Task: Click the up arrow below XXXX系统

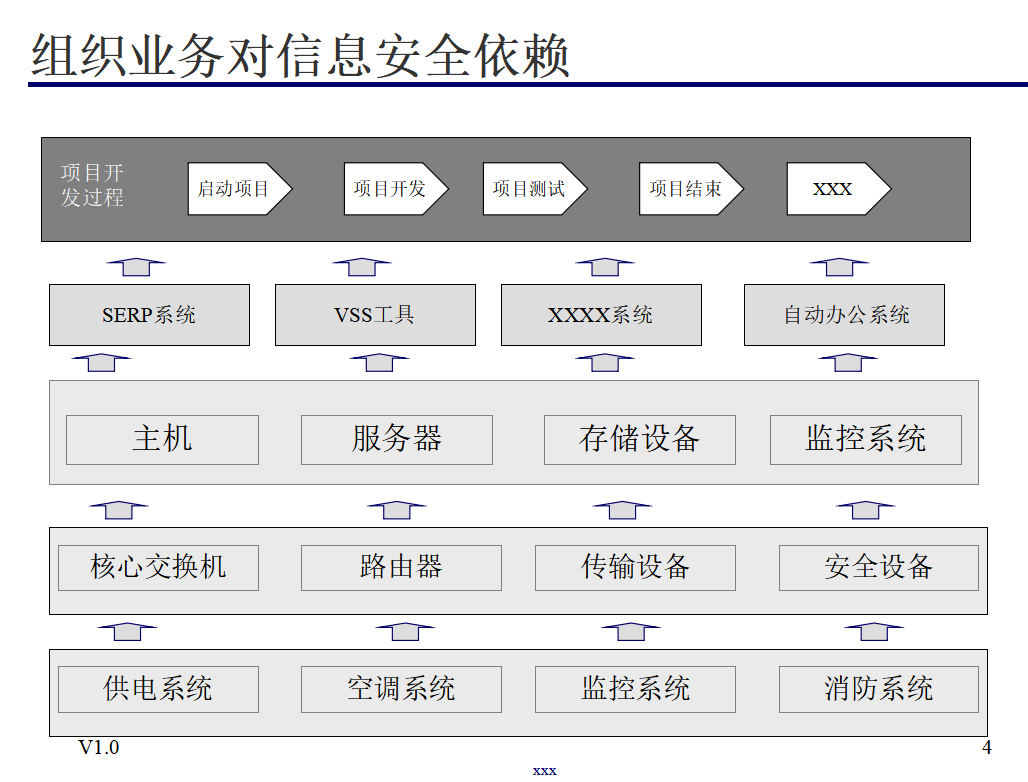Action: click(605, 362)
